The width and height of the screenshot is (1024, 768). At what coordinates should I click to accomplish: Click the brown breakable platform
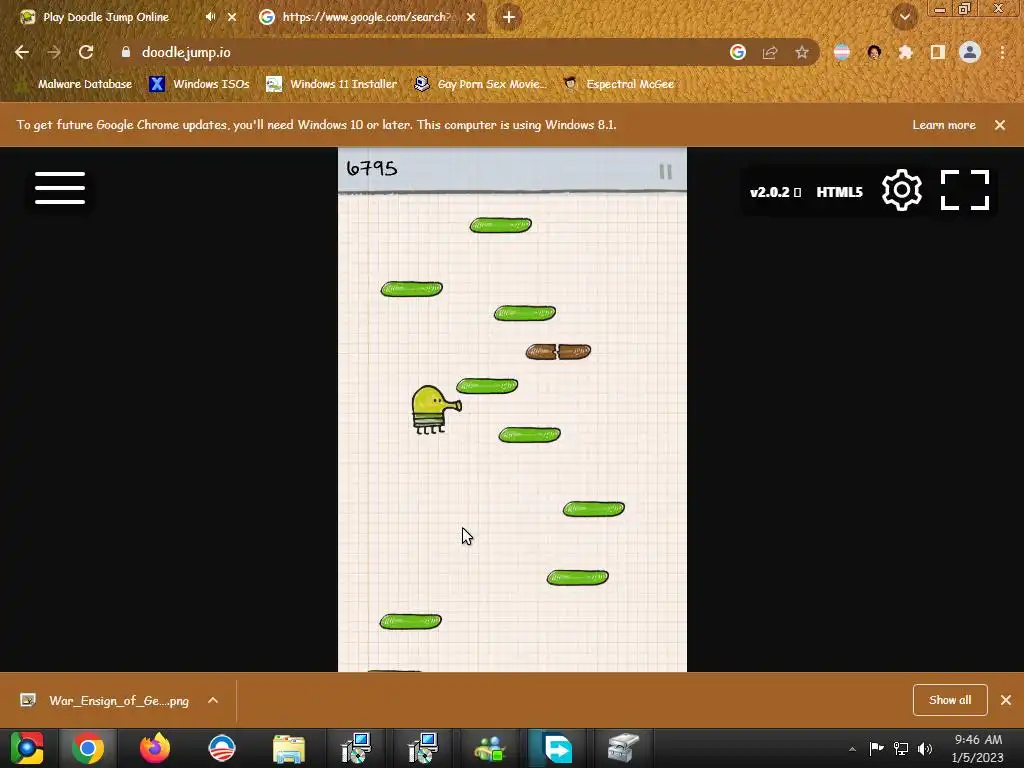coord(558,352)
